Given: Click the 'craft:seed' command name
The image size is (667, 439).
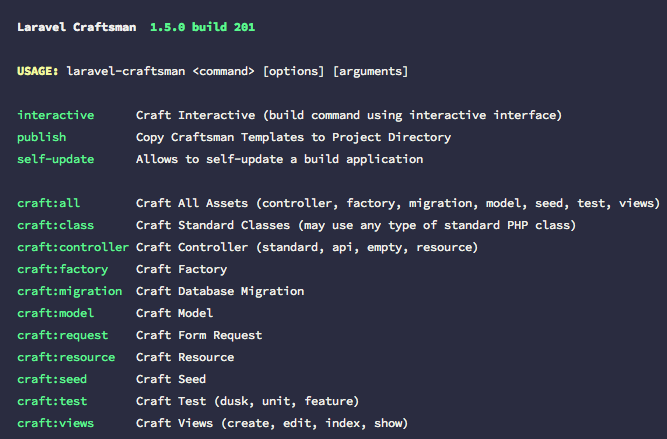Looking at the screenshot, I should pyautogui.click(x=52, y=379).
